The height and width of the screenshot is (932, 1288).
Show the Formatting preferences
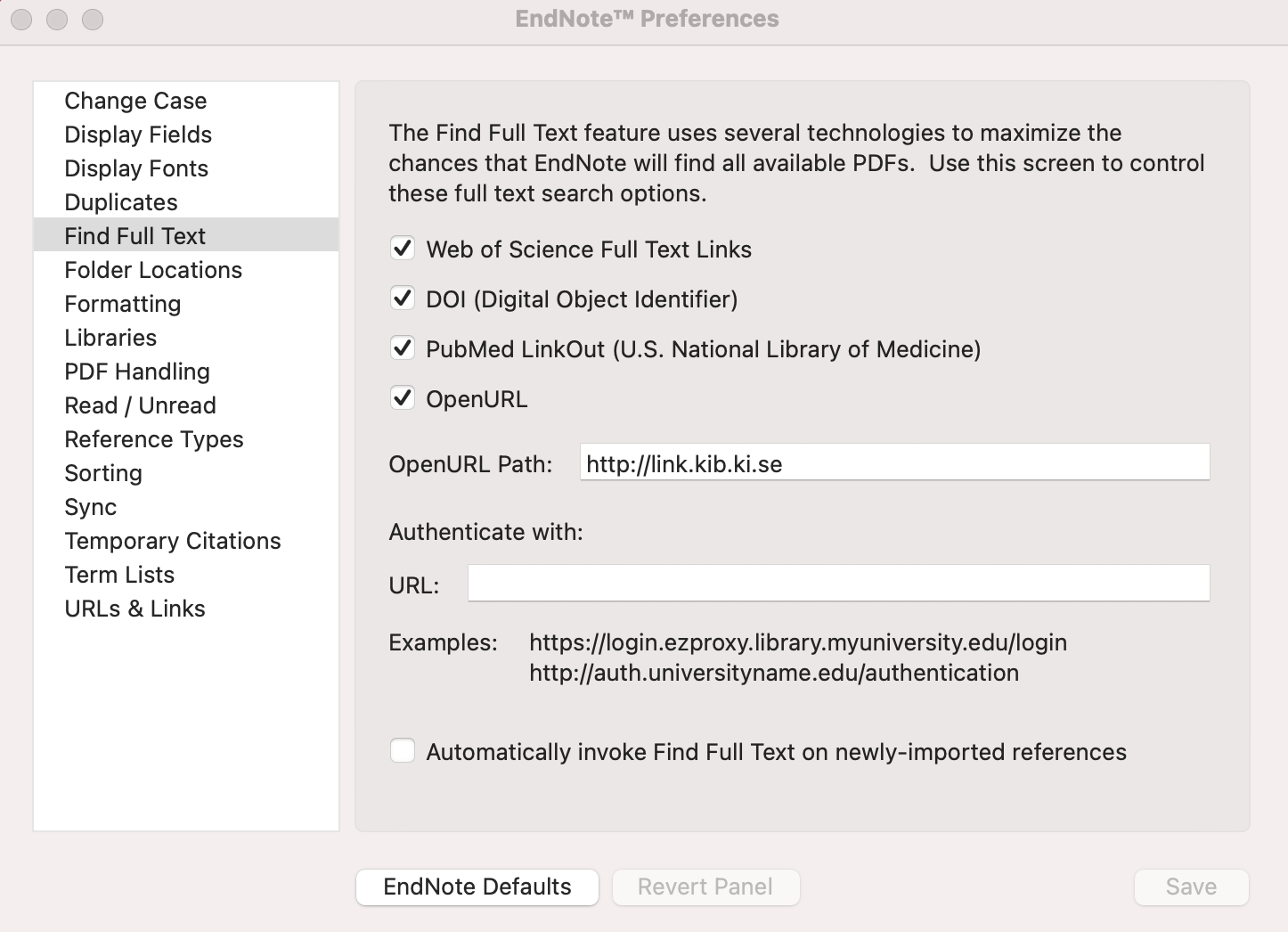pos(186,304)
